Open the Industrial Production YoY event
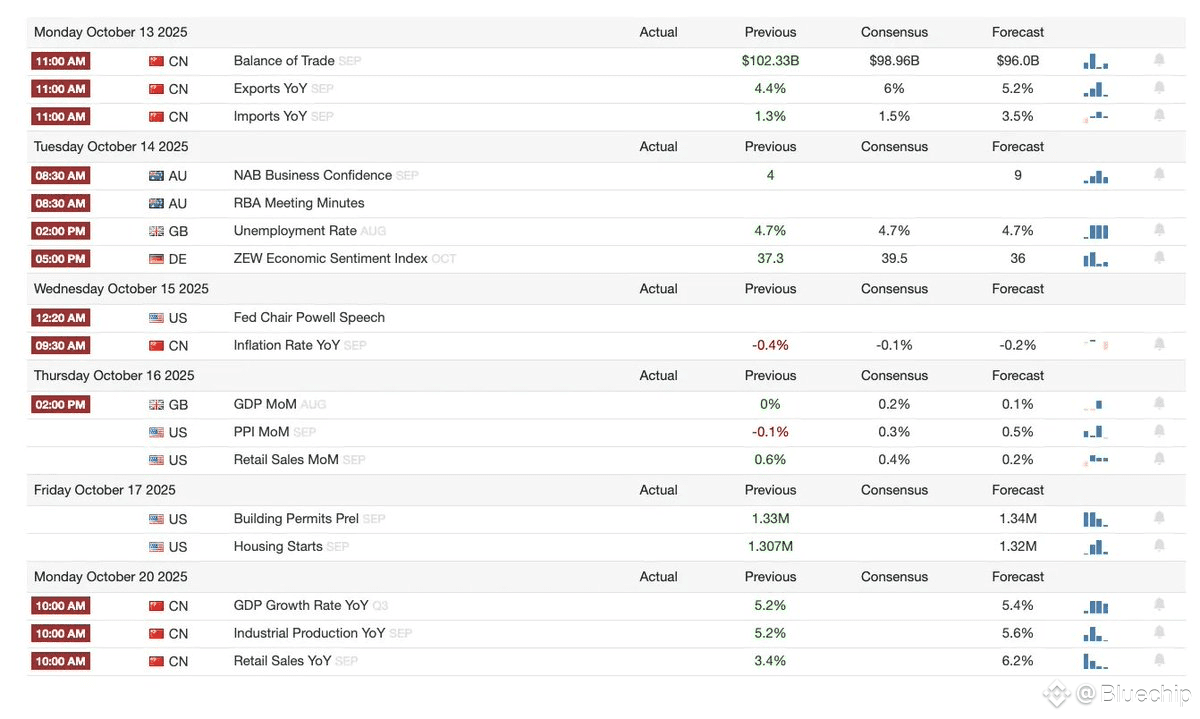 [x=309, y=633]
